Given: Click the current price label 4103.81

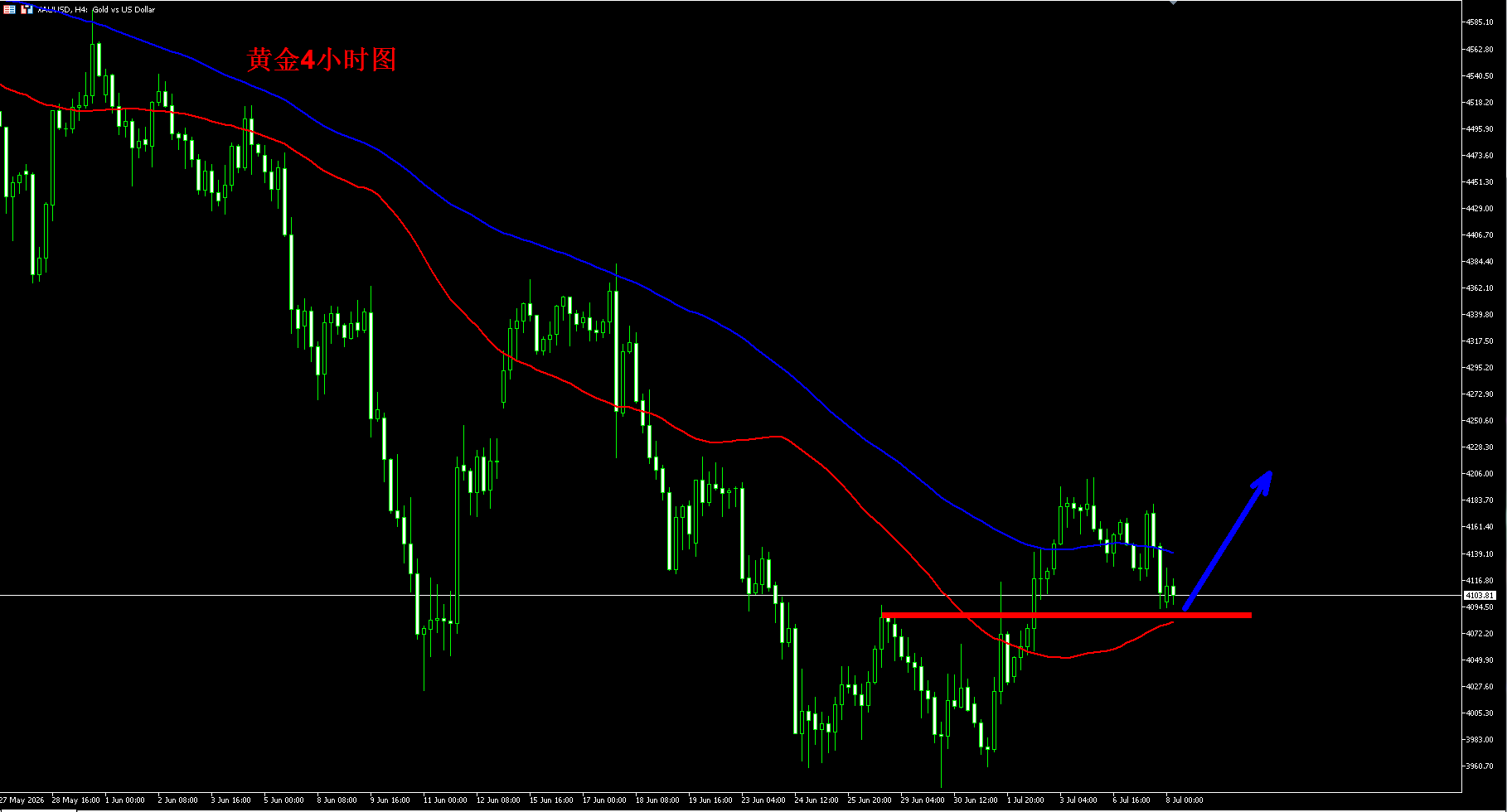Looking at the screenshot, I should (x=1480, y=596).
